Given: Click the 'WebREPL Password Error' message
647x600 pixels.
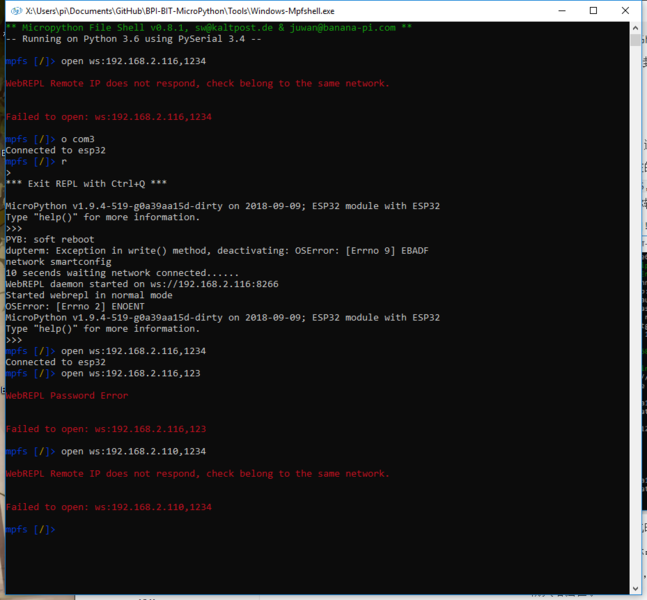Looking at the screenshot, I should tap(67, 396).
